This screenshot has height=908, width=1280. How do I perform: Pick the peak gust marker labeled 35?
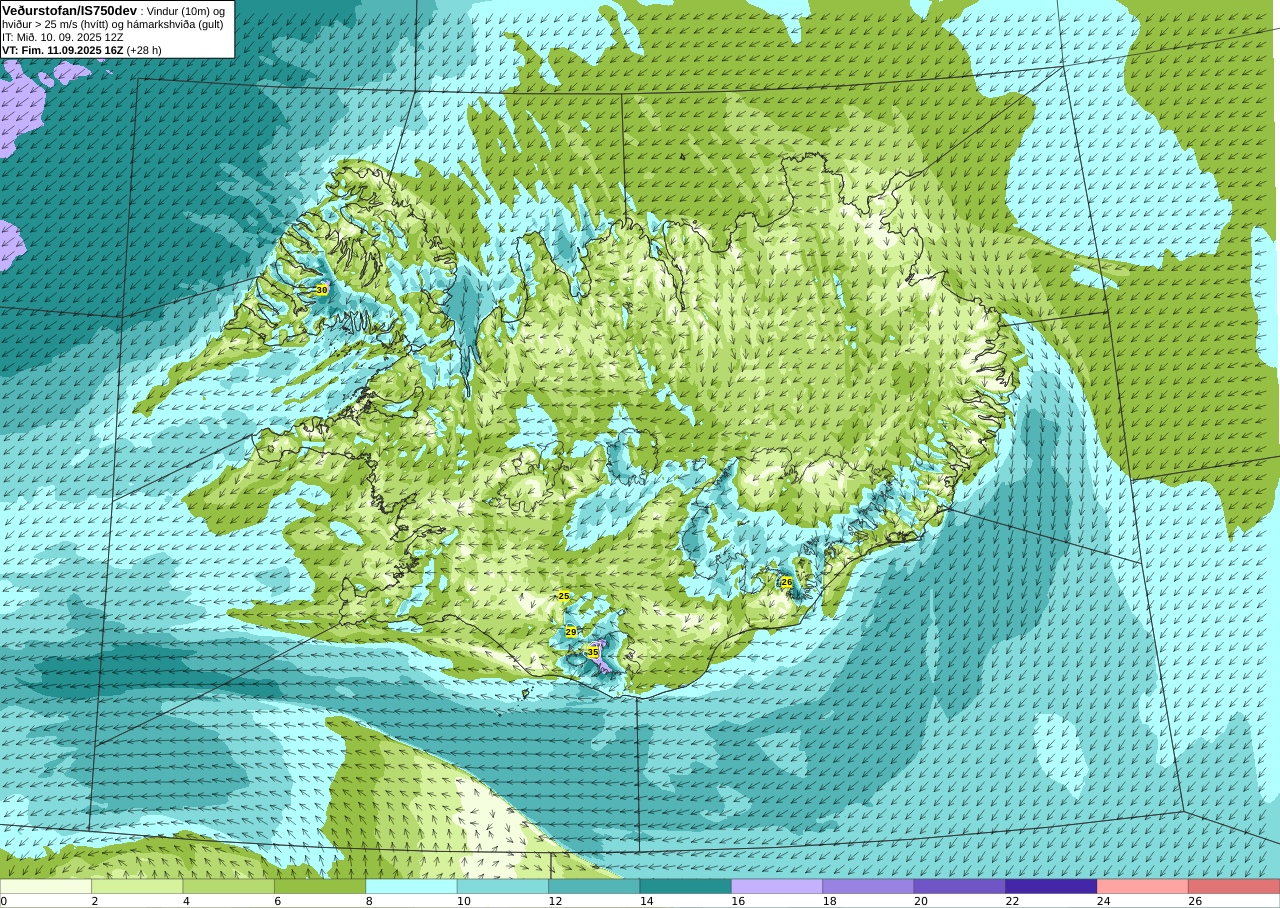pos(593,652)
